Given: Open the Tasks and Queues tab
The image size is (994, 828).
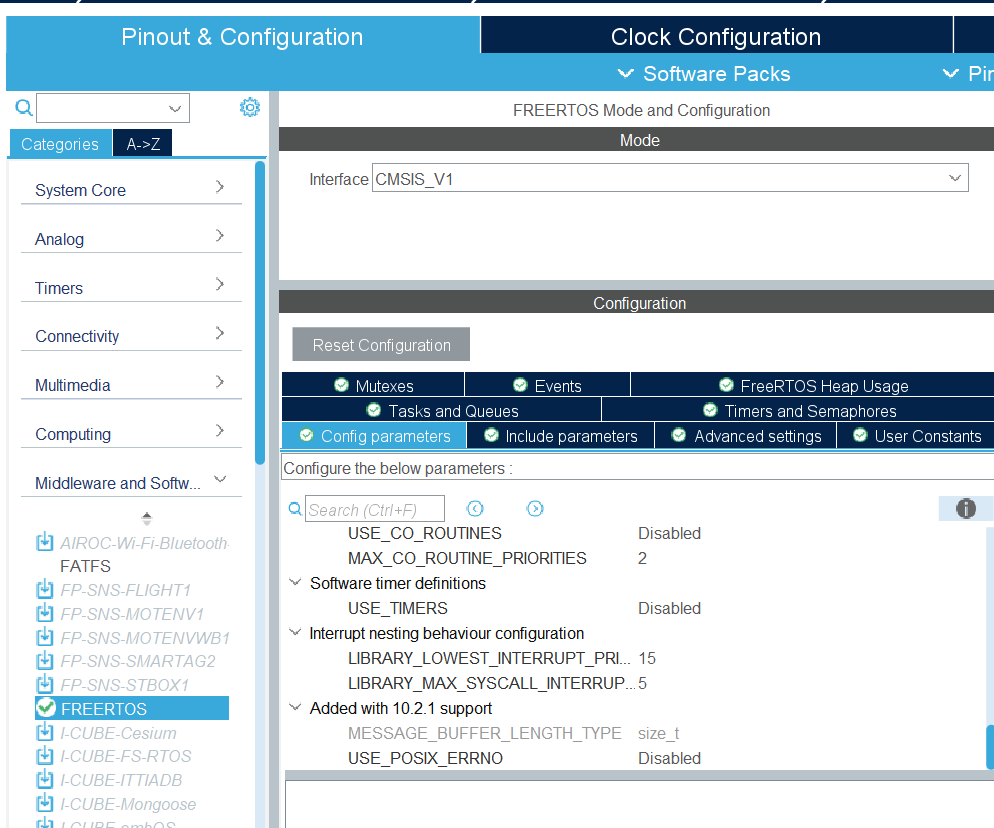Looking at the screenshot, I should coord(442,411).
